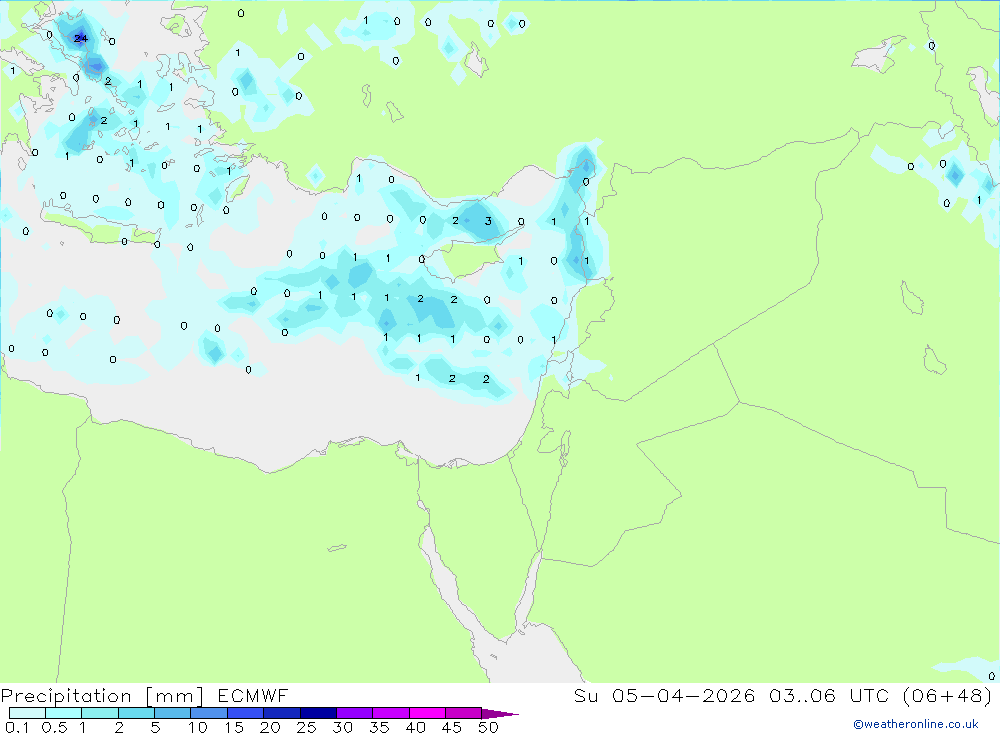Pick the 5–10 mm legend color swatch

coord(172,713)
